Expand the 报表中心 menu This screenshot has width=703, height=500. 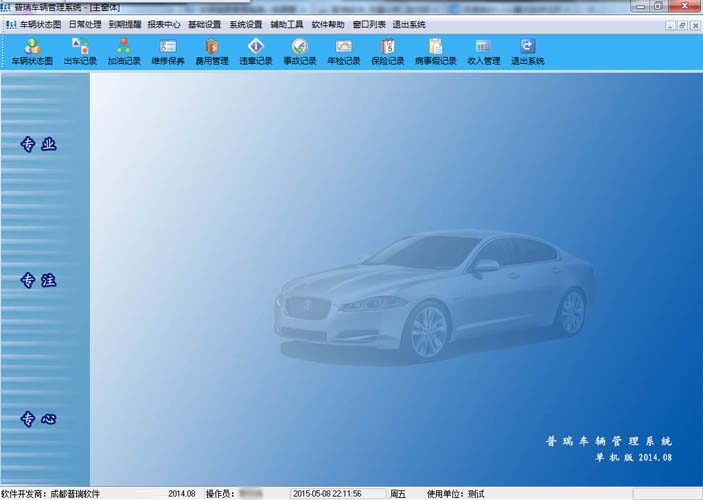164,23
